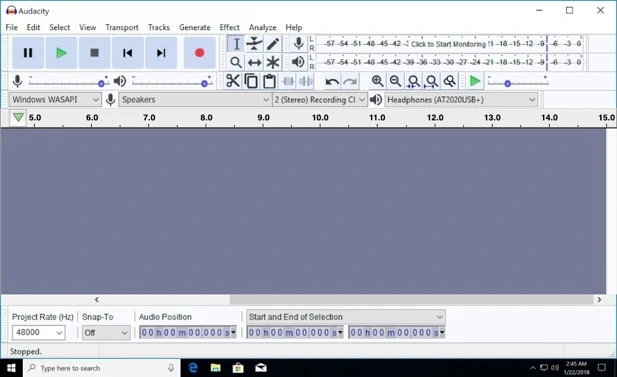The height and width of the screenshot is (377, 617).
Task: Open the Snap-To Off dropdown
Action: (x=106, y=333)
